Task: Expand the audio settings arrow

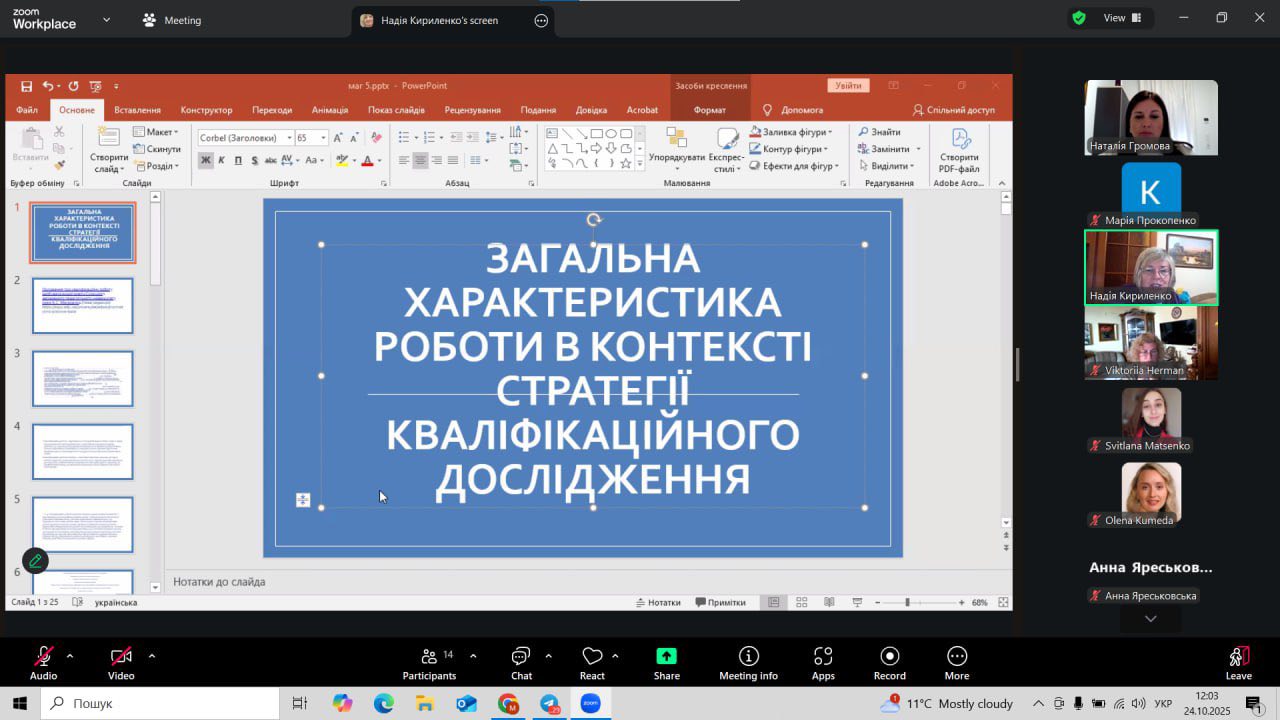Action: 70,656
